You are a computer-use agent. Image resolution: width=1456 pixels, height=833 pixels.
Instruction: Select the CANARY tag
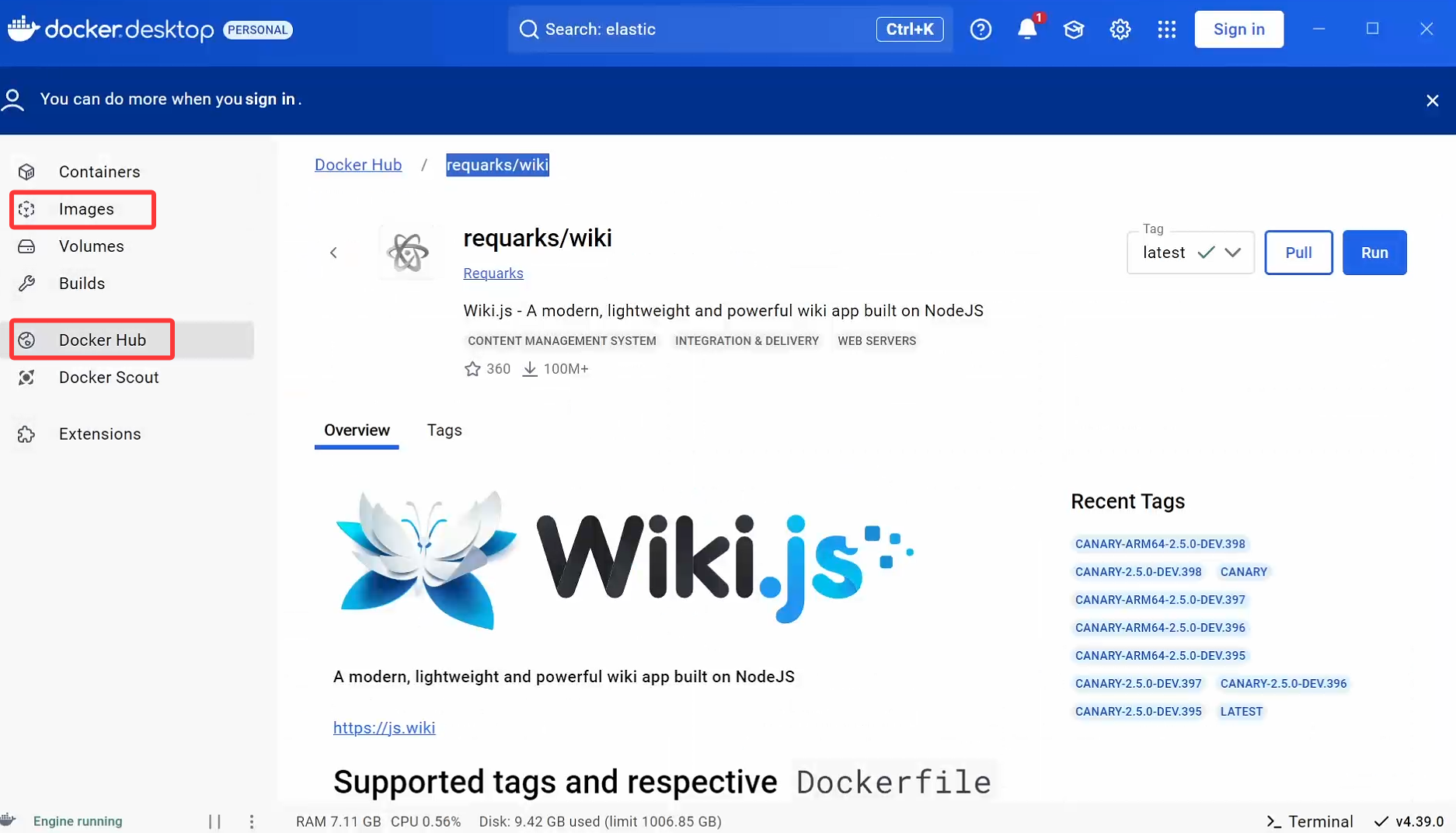click(1243, 572)
